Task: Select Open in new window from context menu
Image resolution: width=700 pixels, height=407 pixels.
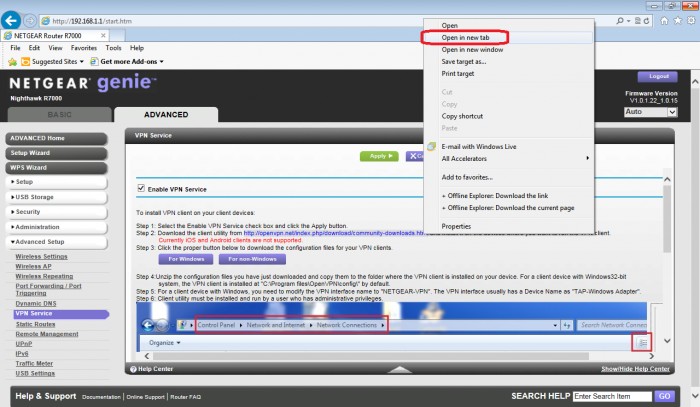Action: point(509,50)
